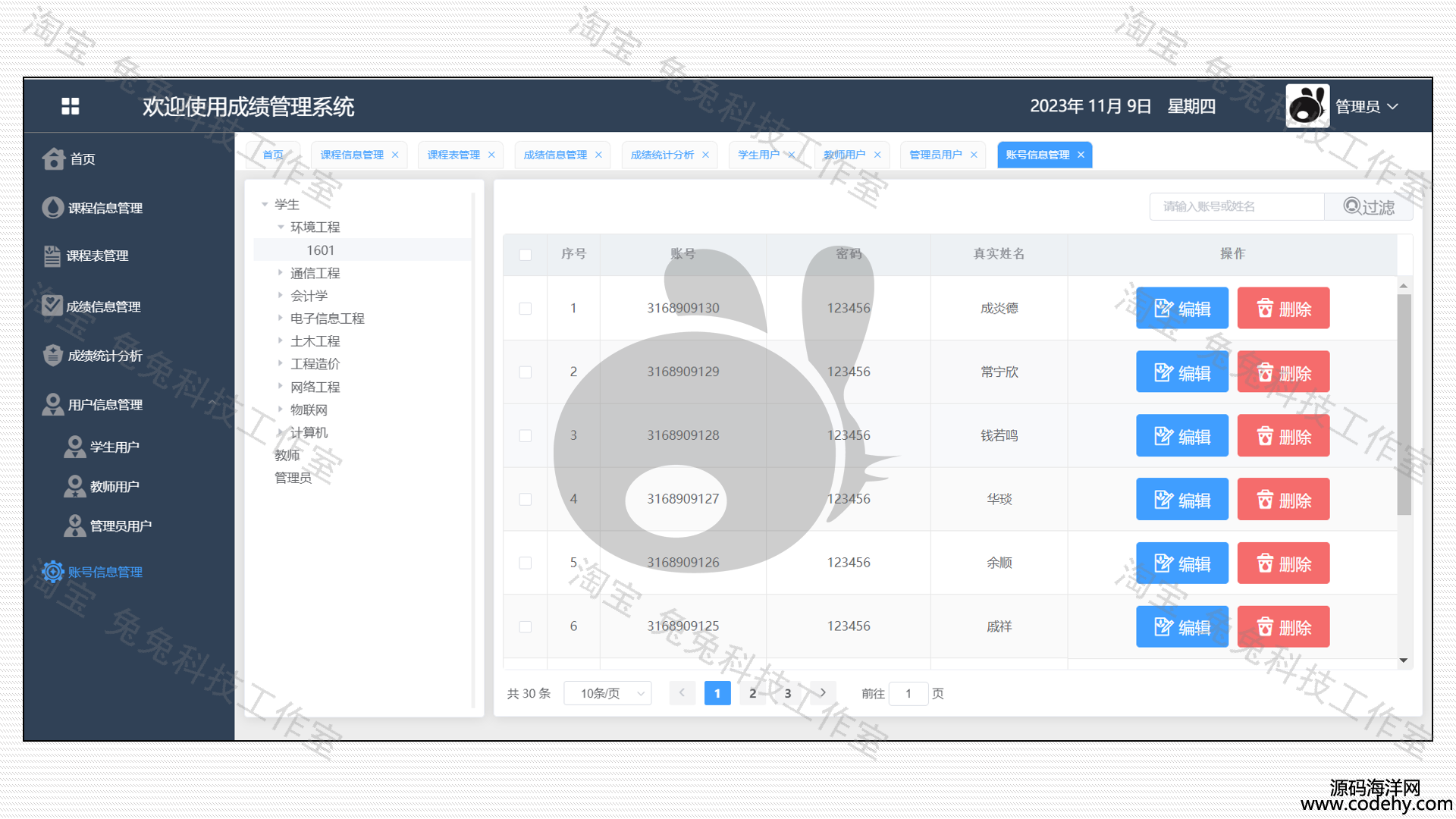This screenshot has height=819, width=1456.
Task: Close the 管理员用户 tab
Action: pyautogui.click(x=974, y=155)
